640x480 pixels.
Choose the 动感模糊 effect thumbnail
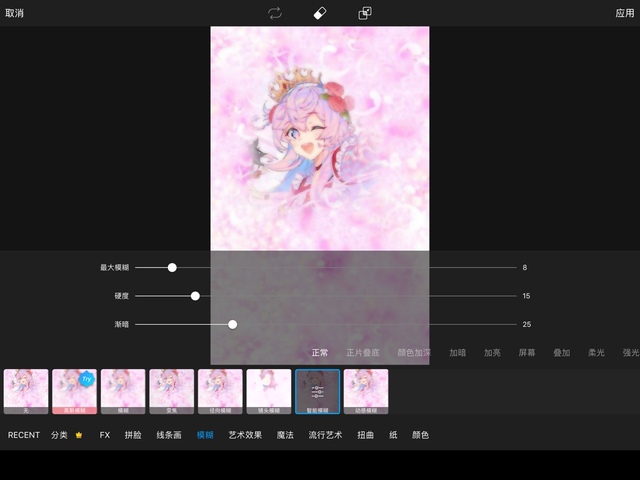pos(366,391)
